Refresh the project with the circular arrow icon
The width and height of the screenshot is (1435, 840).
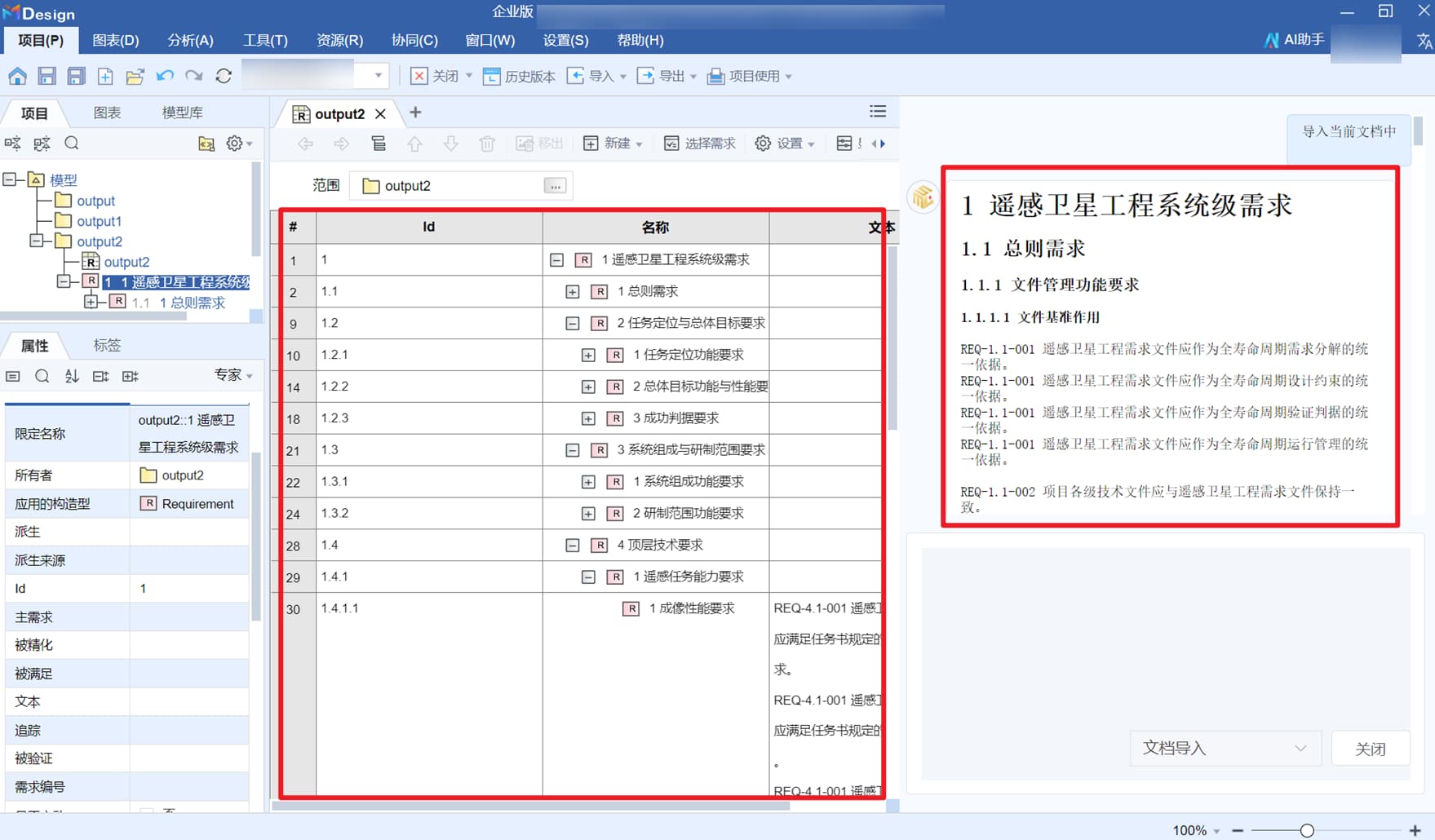(224, 77)
